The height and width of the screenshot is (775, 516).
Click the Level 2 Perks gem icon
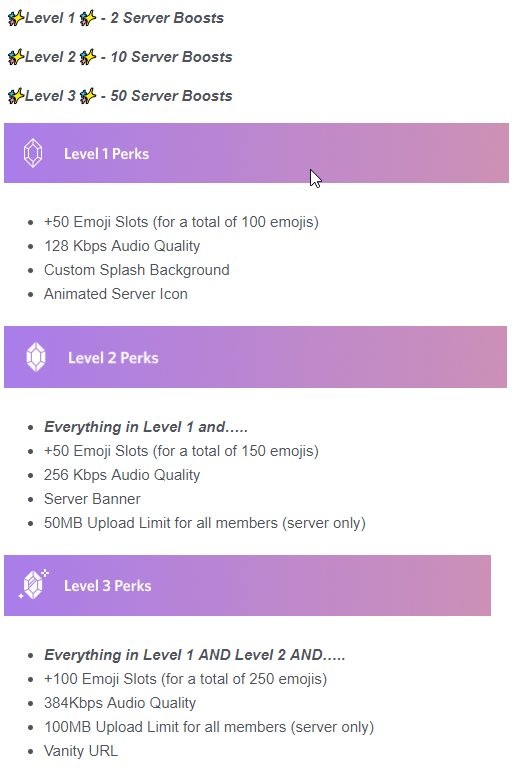tap(36, 357)
